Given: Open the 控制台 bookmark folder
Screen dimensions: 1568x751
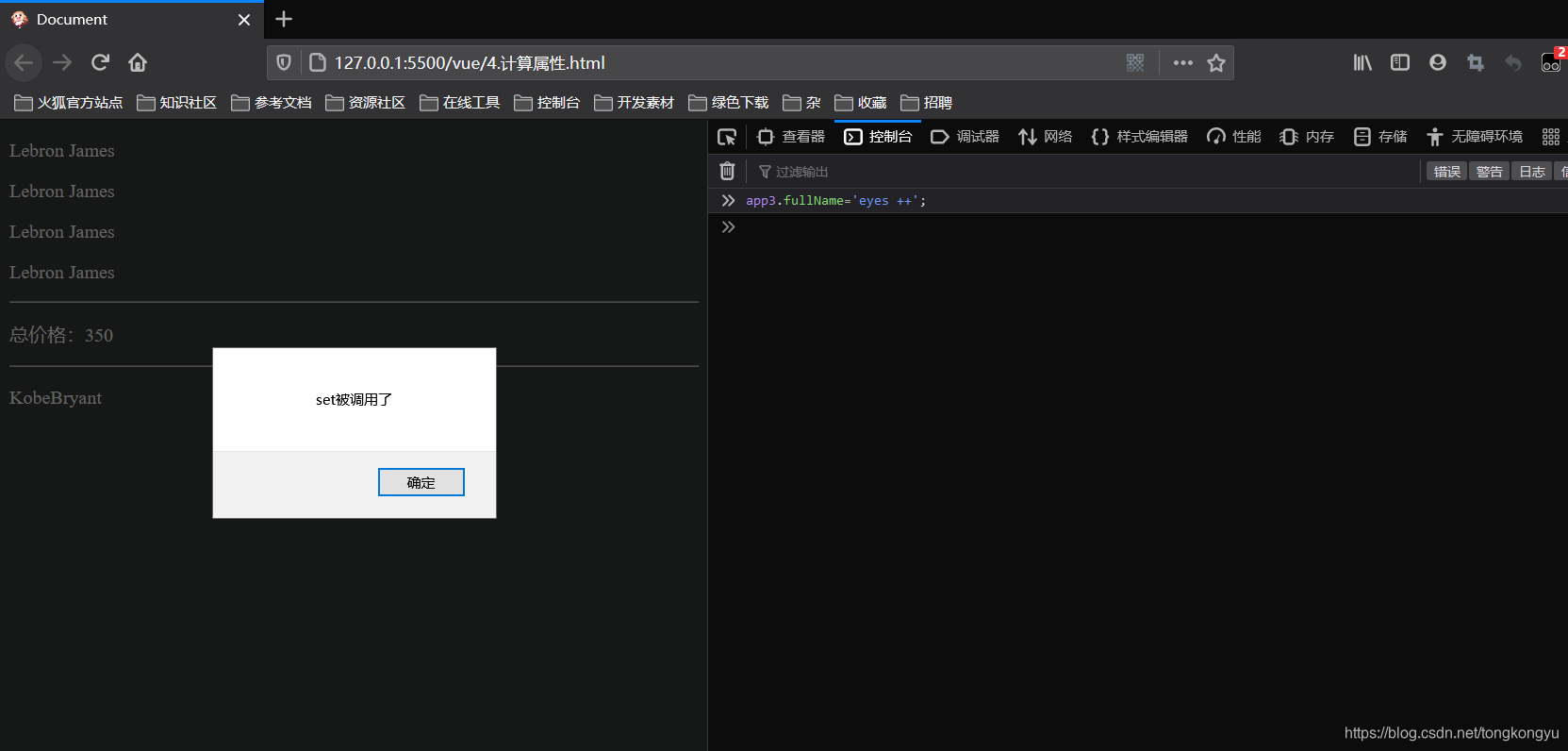Looking at the screenshot, I should pyautogui.click(x=548, y=103).
